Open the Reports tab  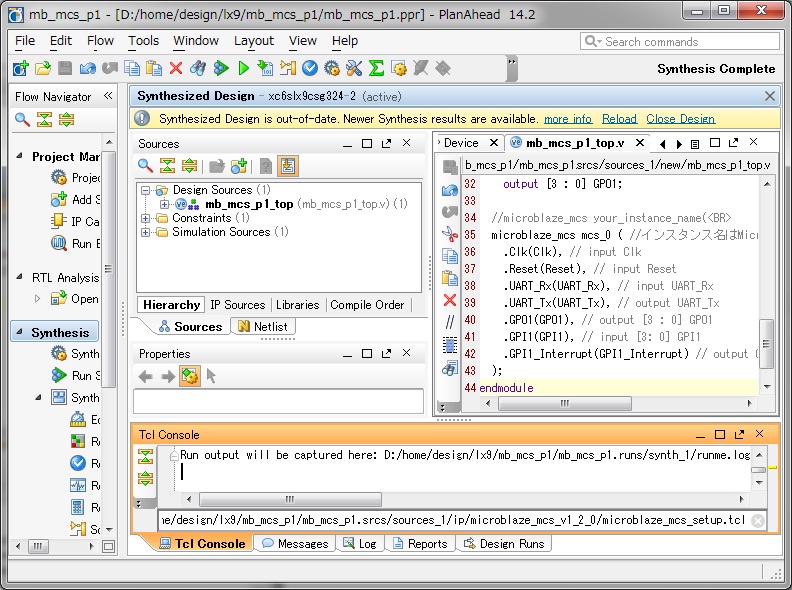(x=420, y=544)
